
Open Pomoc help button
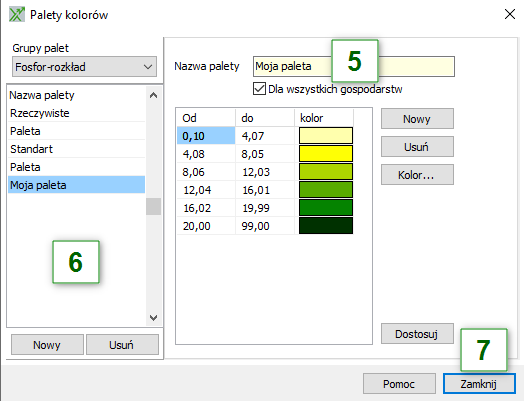pos(399,384)
